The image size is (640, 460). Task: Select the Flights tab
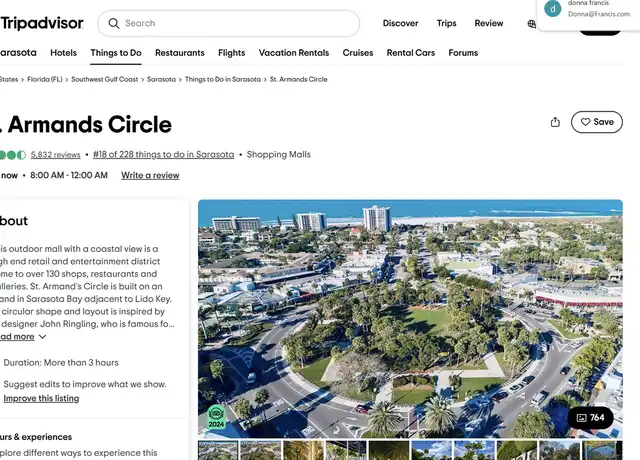(231, 53)
